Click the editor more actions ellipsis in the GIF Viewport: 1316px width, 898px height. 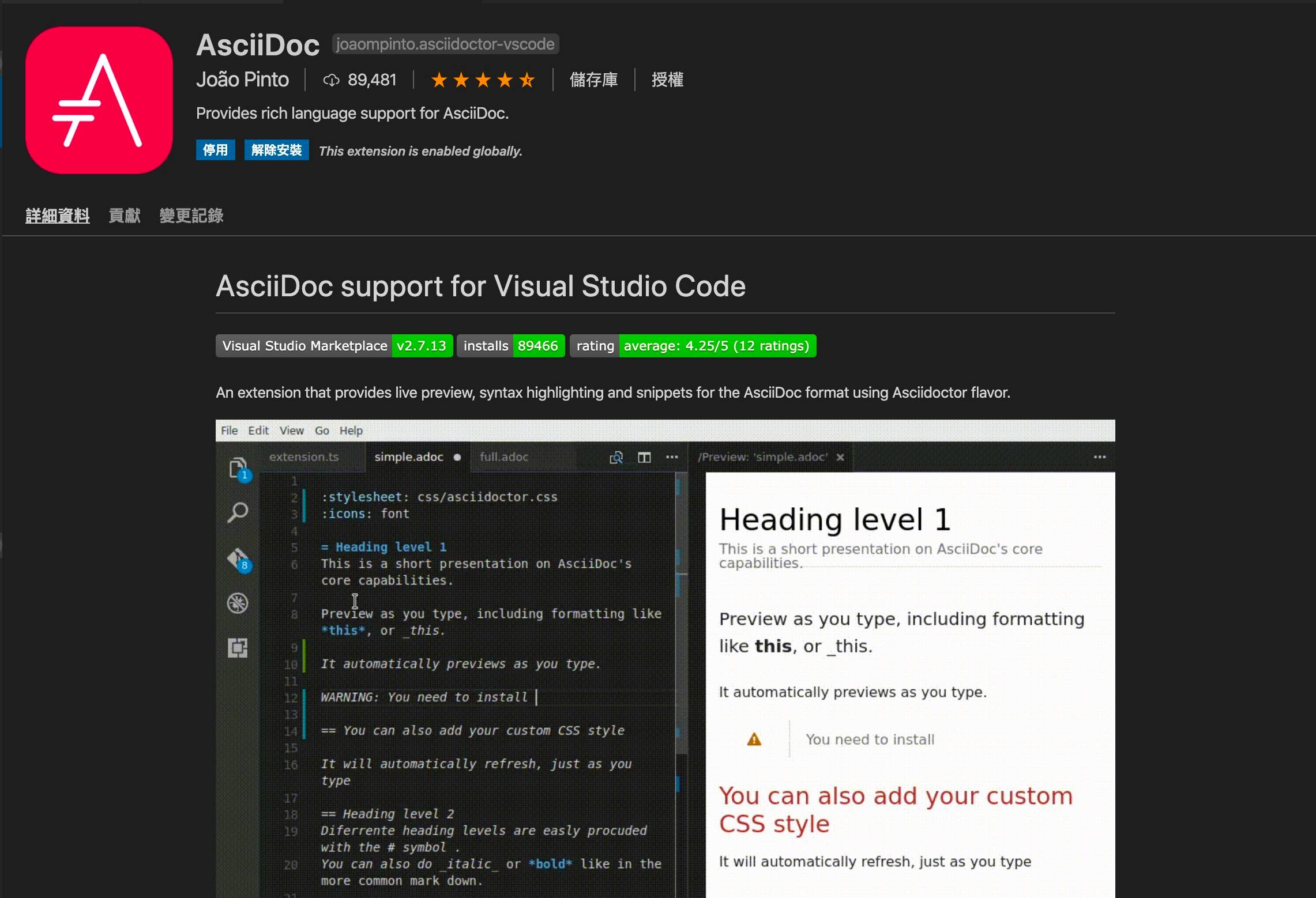672,457
